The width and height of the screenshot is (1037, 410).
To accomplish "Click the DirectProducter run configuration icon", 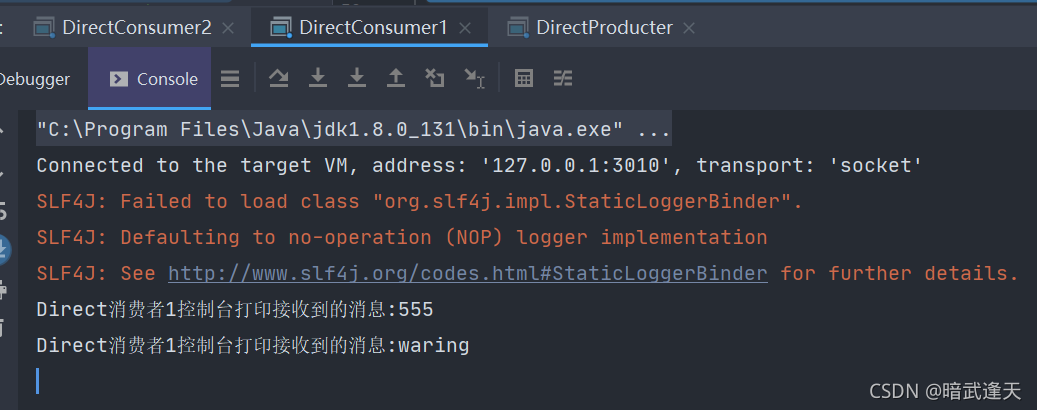I will [518, 28].
